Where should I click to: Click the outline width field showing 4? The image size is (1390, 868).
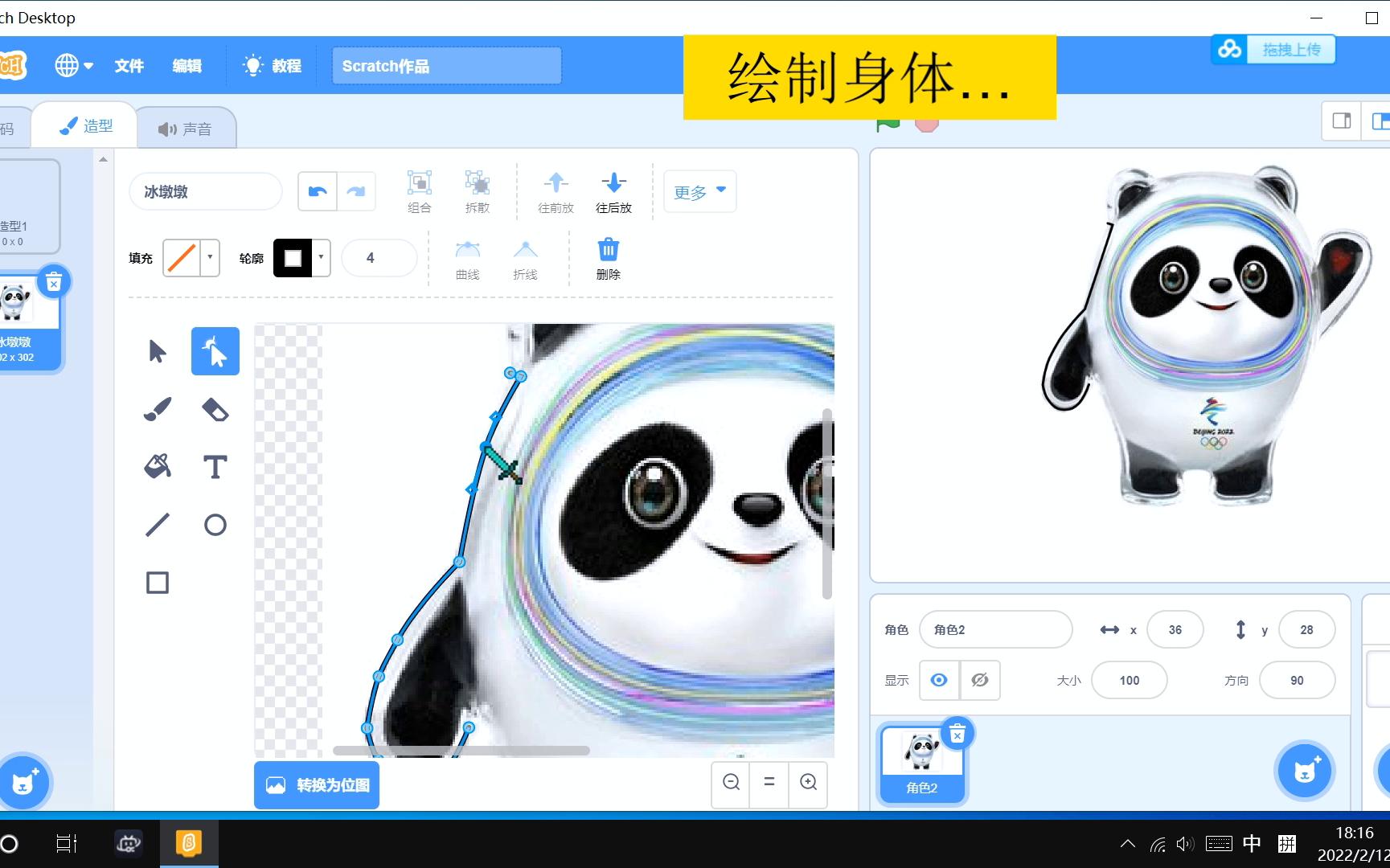coord(379,258)
